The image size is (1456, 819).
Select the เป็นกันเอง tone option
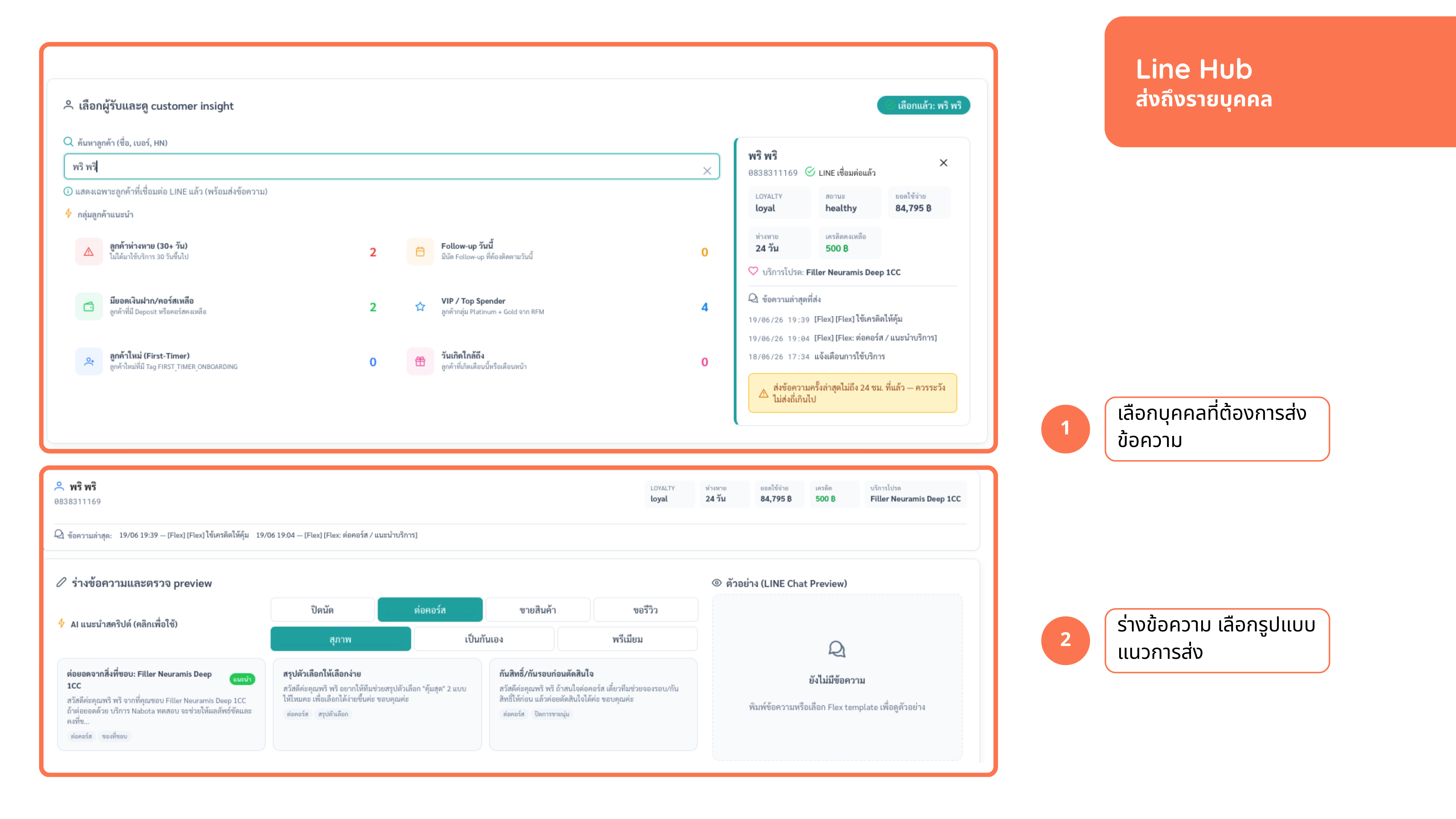[x=484, y=639]
